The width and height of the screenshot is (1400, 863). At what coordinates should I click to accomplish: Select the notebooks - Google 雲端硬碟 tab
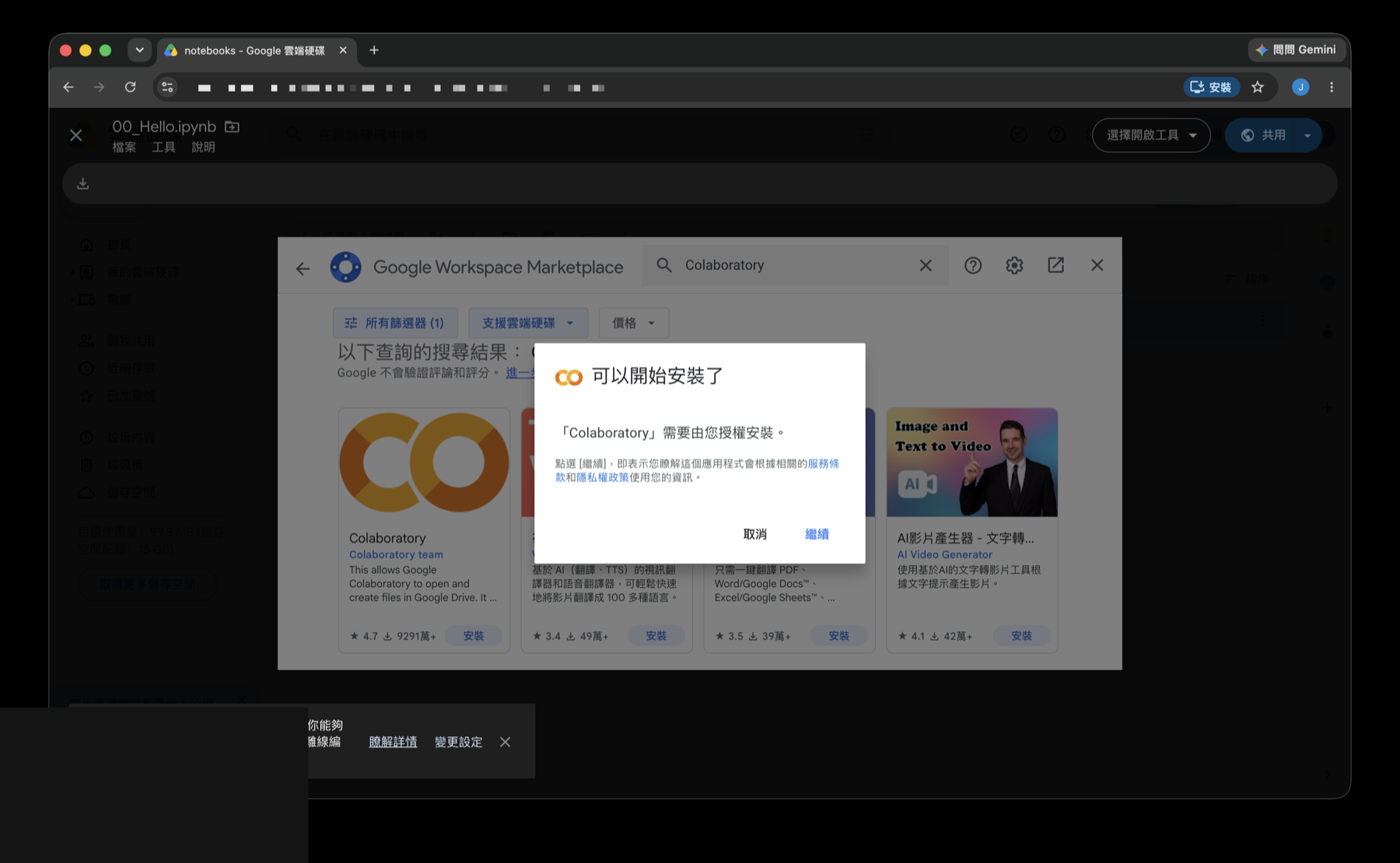257,50
